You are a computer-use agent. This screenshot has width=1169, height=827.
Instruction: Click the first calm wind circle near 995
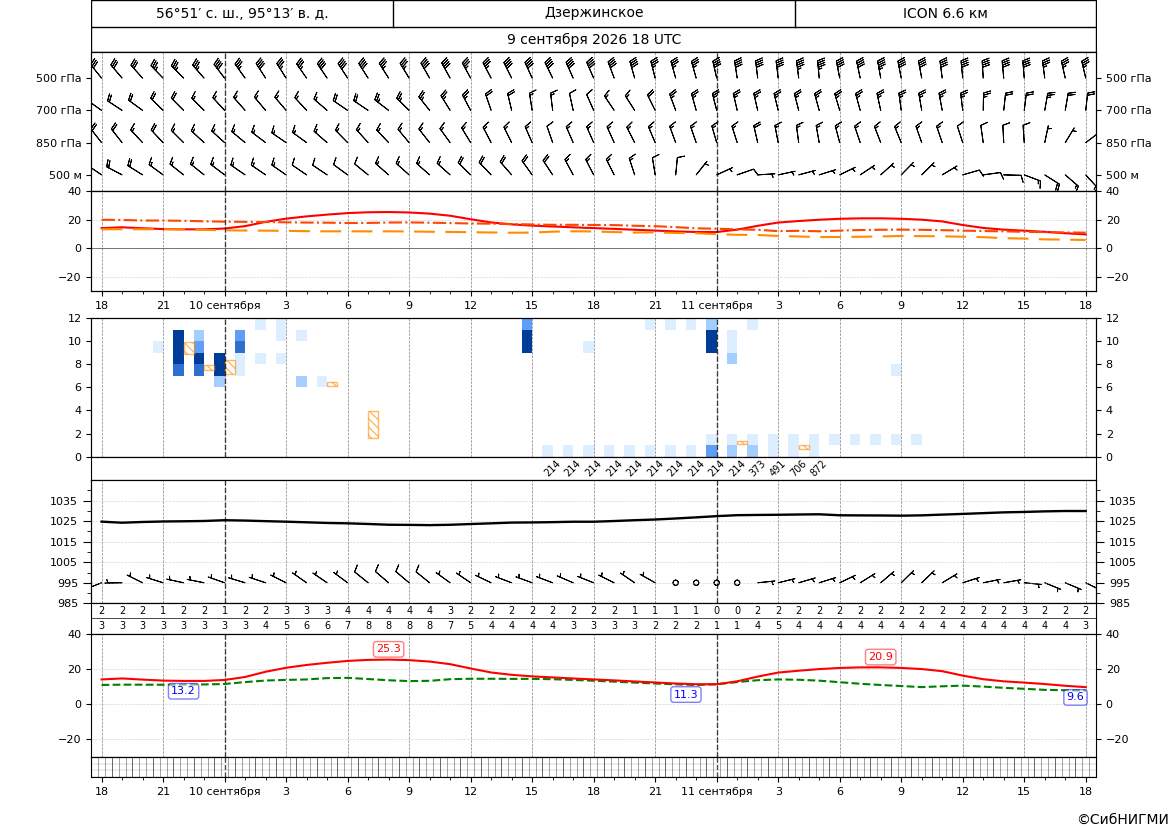675,582
